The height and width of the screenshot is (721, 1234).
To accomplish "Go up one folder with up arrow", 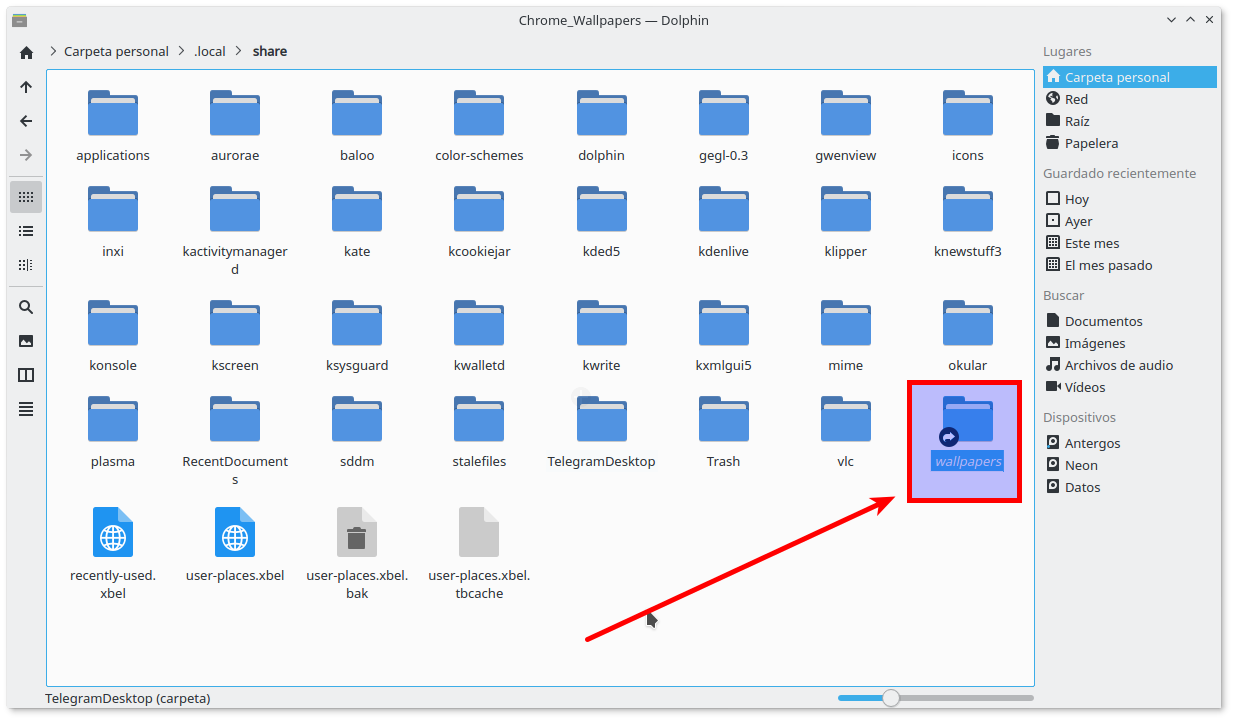I will click(26, 87).
